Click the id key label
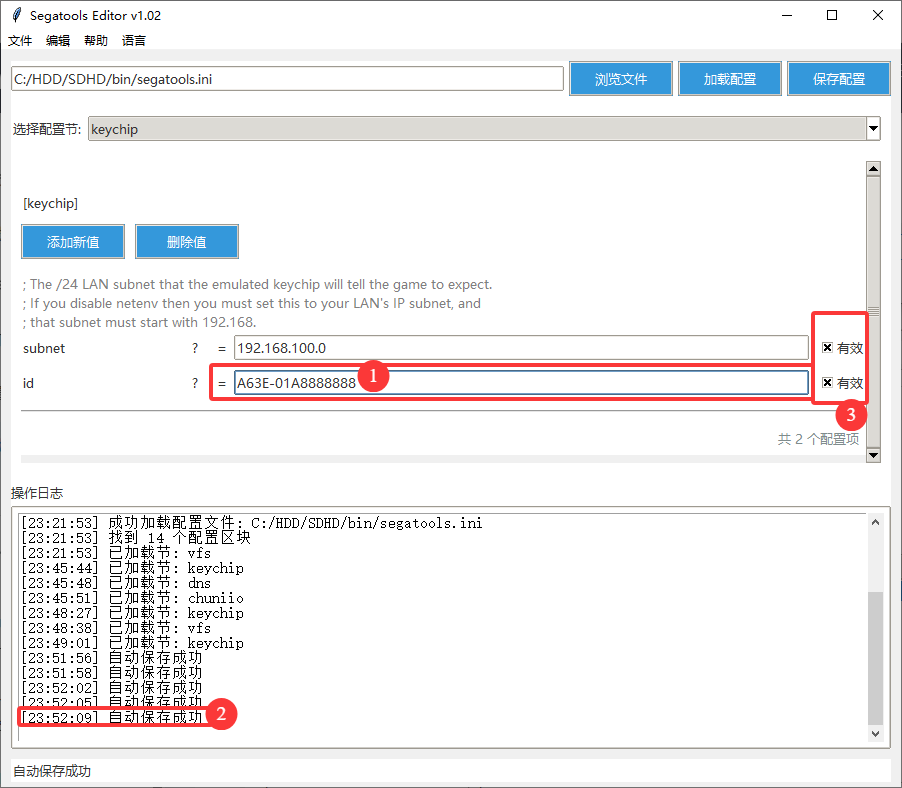This screenshot has width=902, height=788. 28,383
